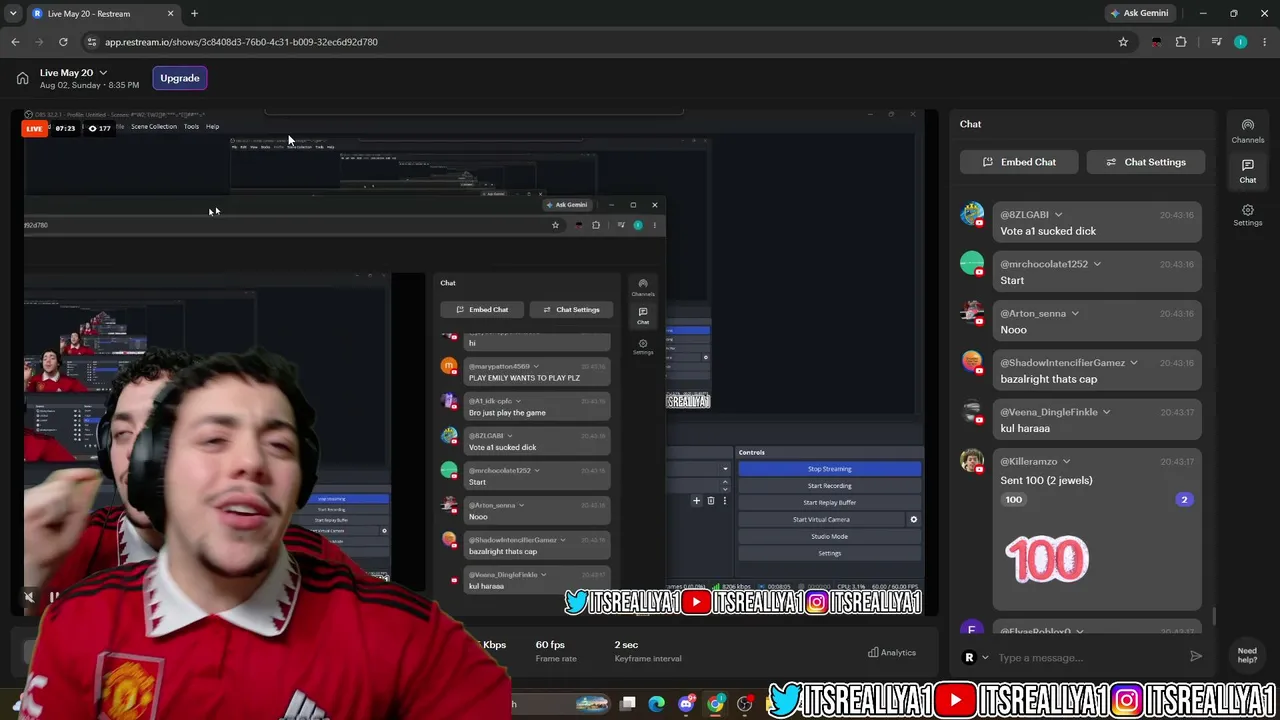
Task: Click the browser Forward arrow
Action: [39, 42]
